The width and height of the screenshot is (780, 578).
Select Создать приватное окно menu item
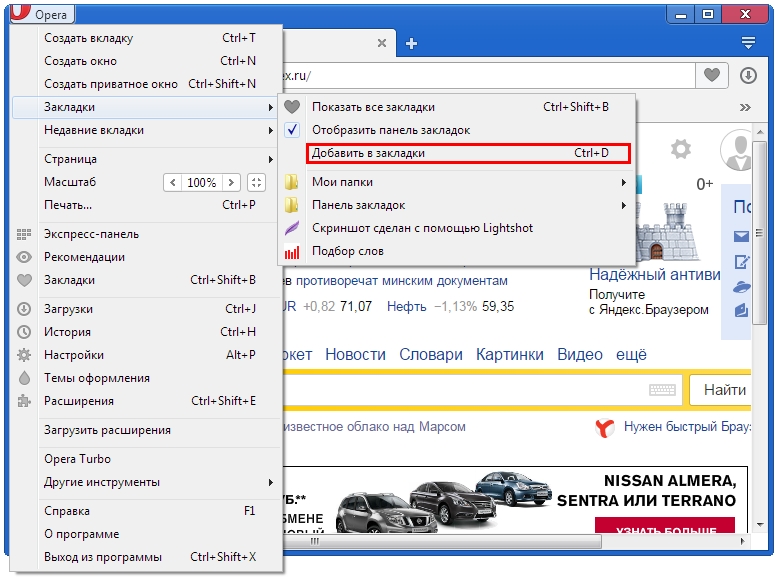pyautogui.click(x=147, y=84)
